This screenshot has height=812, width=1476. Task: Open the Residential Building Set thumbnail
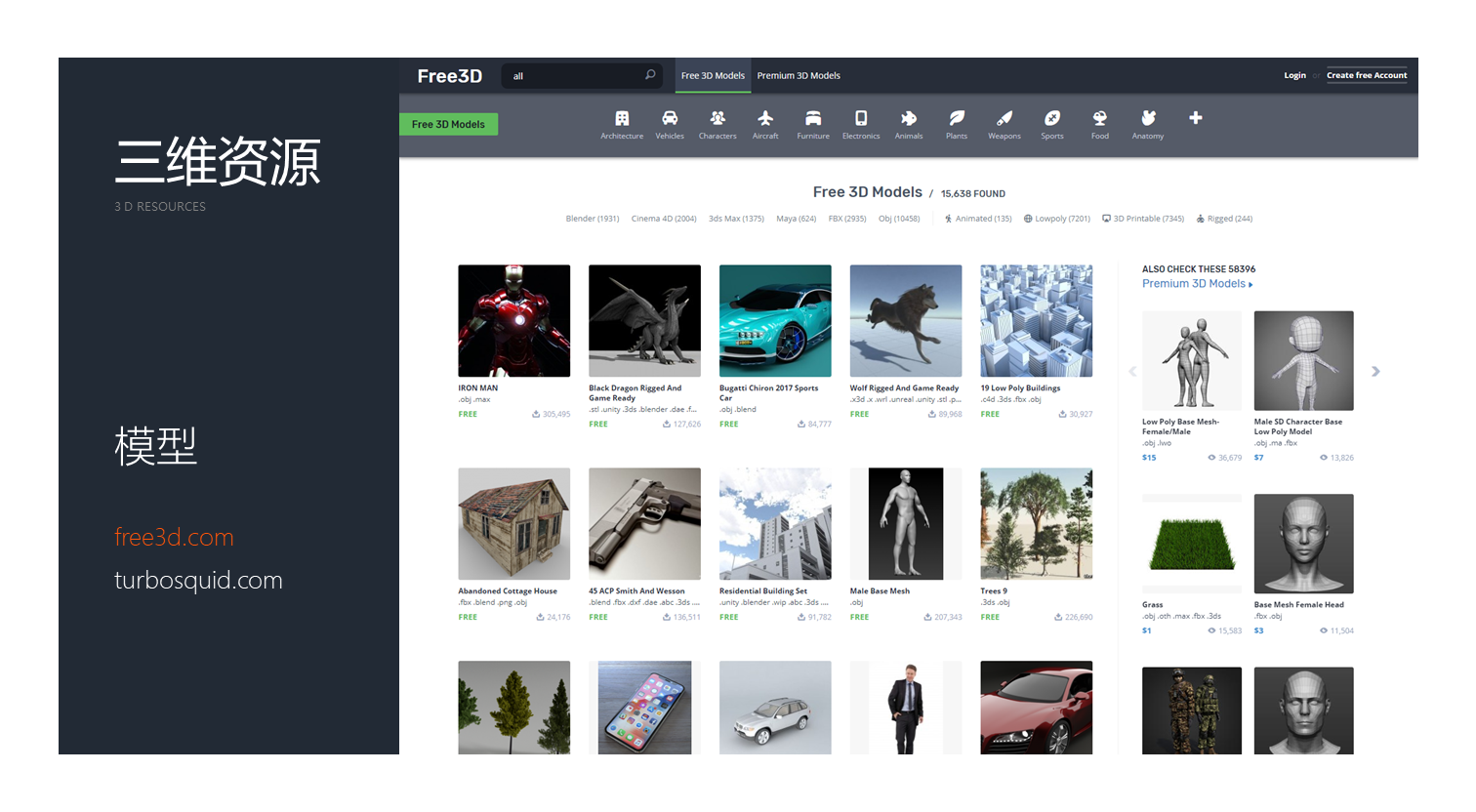[x=775, y=524]
